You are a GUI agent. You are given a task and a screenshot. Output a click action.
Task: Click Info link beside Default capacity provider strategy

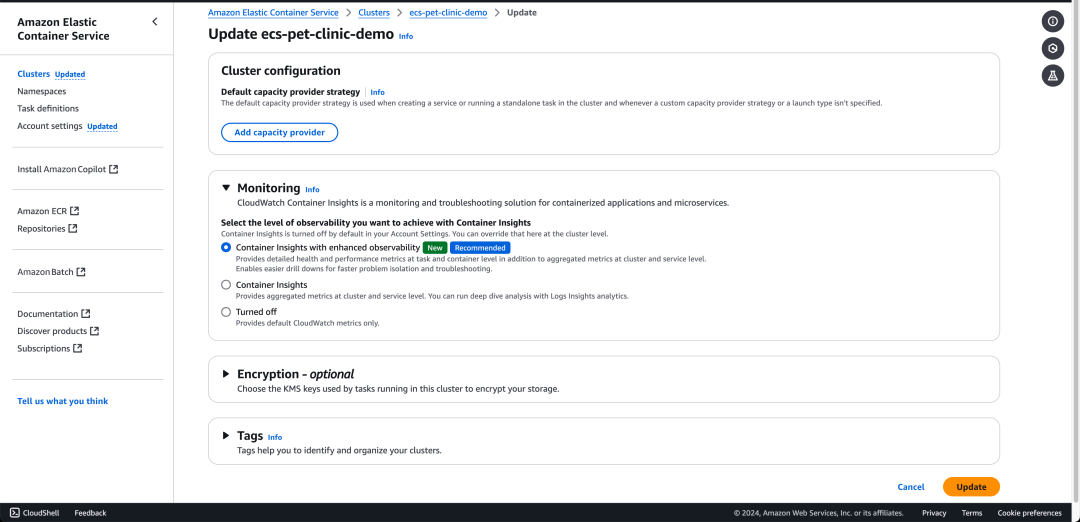coord(377,92)
